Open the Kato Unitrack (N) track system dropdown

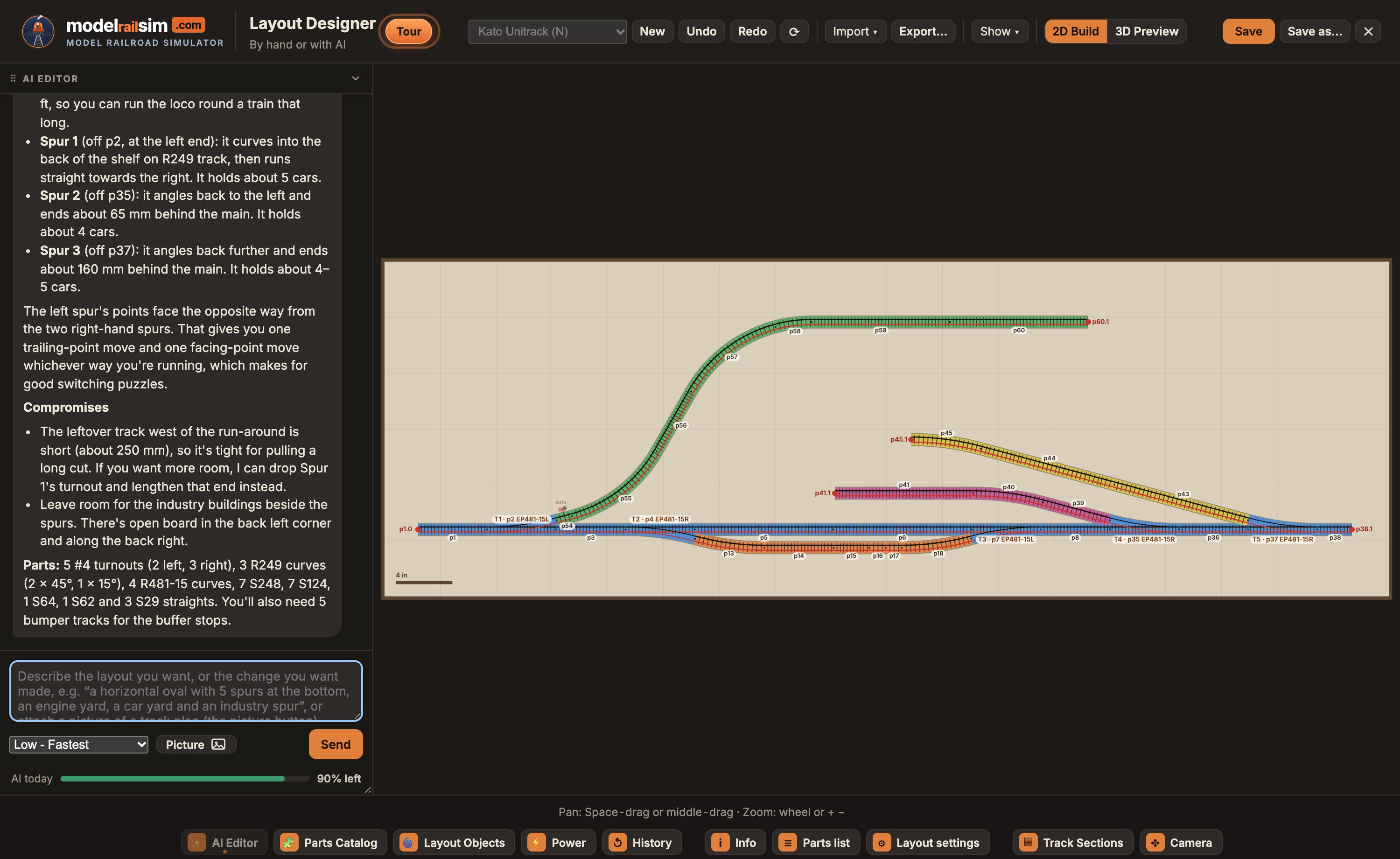547,31
